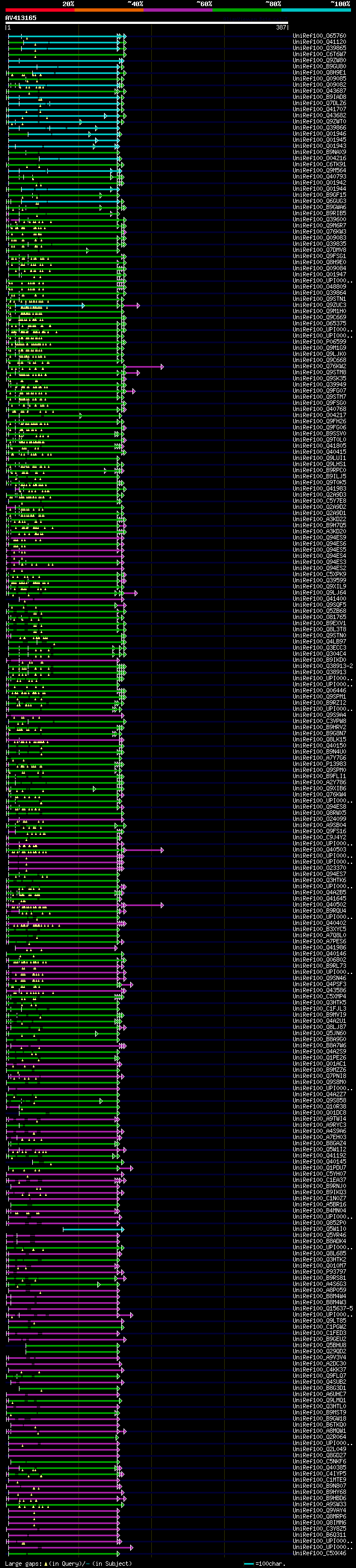Image resolution: width=356 pixels, height=1568 pixels.
Task: Open UniRef100_B9EXV1 hit
Action: (x=319, y=624)
